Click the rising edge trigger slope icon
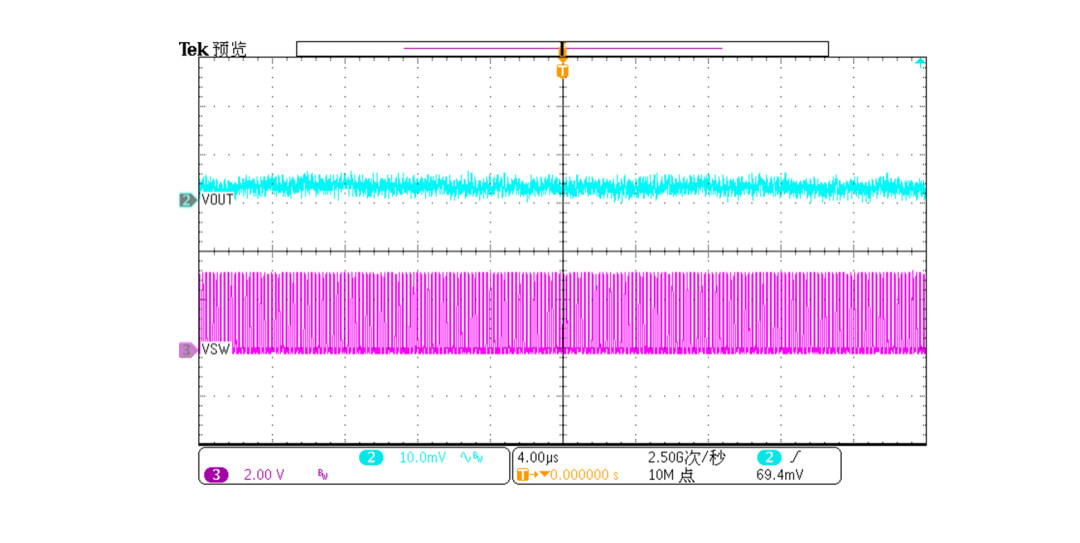The image size is (1080, 543). click(x=795, y=458)
